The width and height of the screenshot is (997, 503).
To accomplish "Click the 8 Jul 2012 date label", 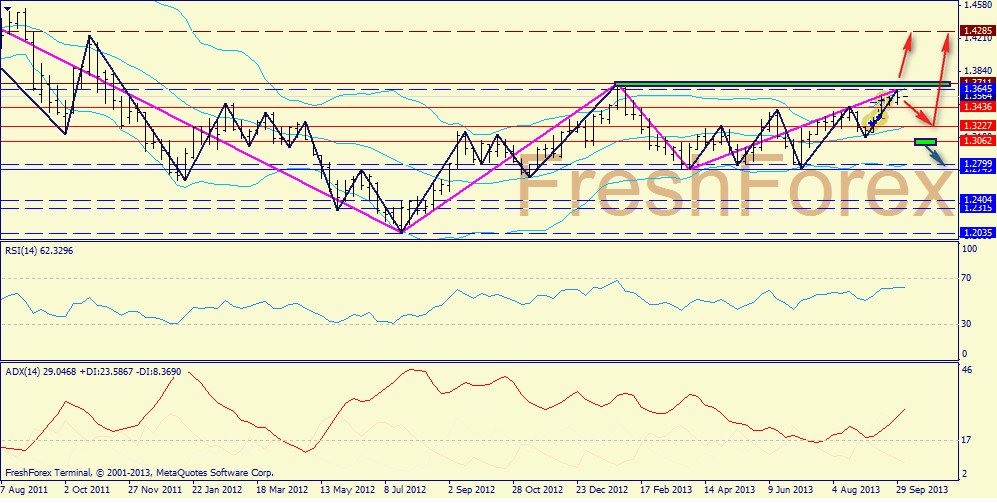I will coord(406,490).
